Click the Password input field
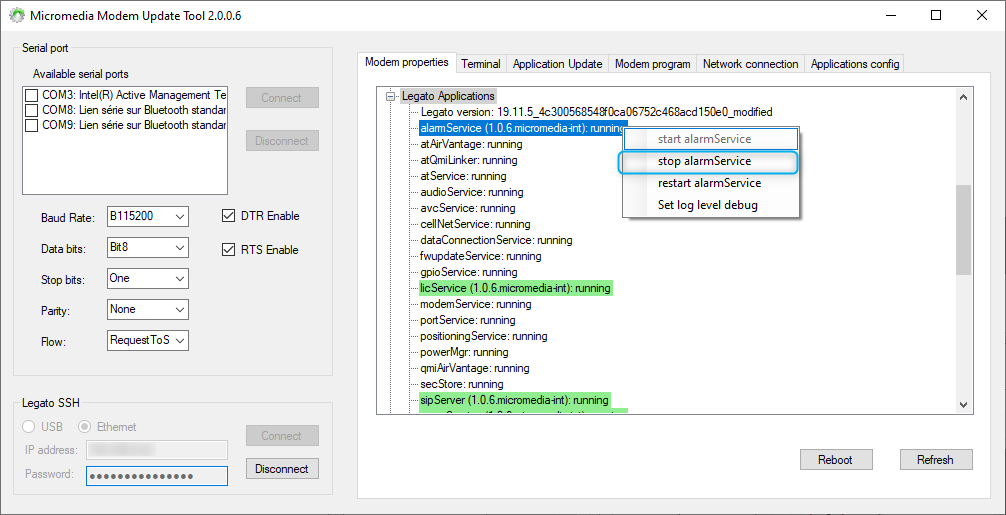Viewport: 1006px width, 515px height. pos(156,476)
